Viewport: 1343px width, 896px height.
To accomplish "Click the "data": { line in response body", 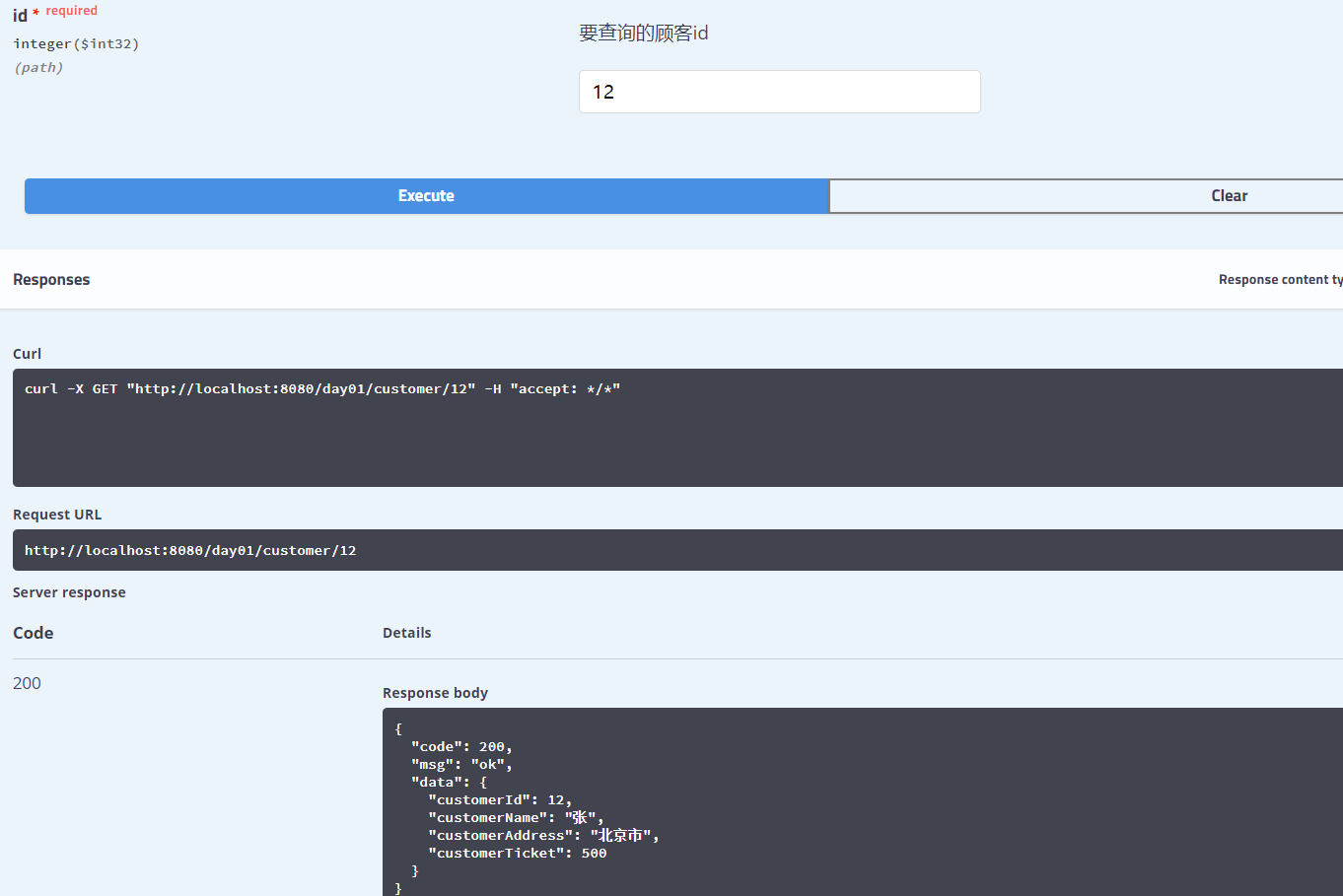I will pyautogui.click(x=449, y=783).
